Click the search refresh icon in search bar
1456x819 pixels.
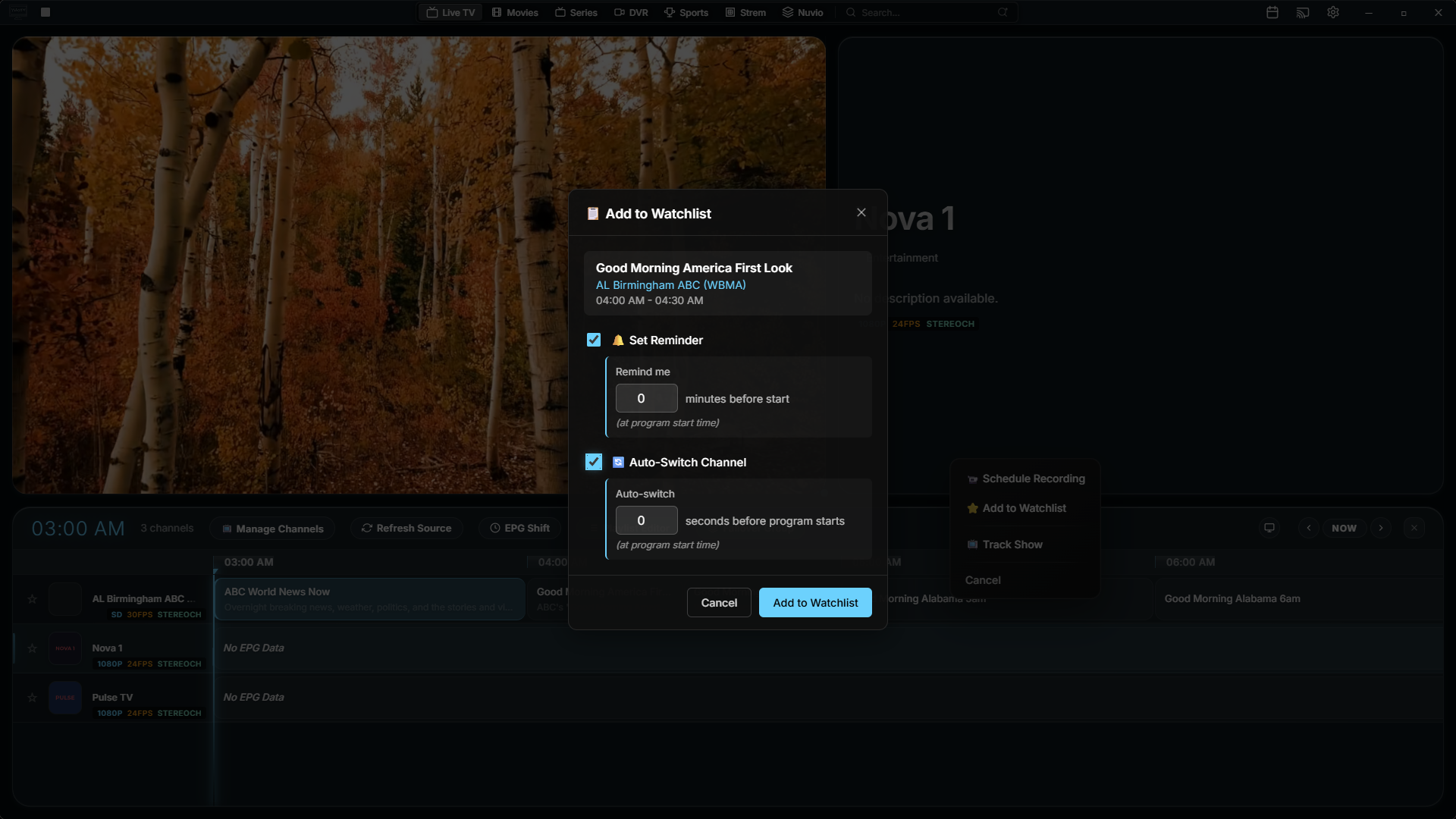[1003, 12]
